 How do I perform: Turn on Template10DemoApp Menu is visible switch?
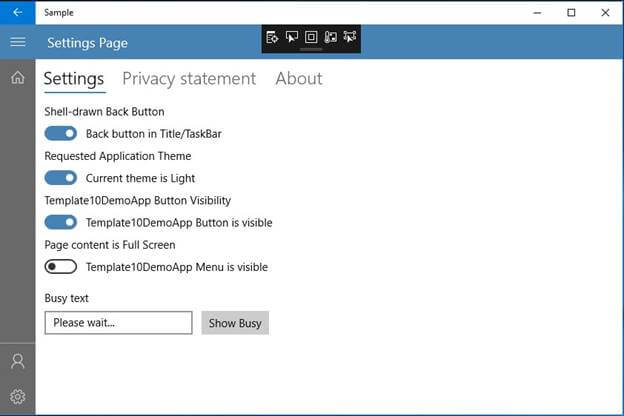(60, 267)
